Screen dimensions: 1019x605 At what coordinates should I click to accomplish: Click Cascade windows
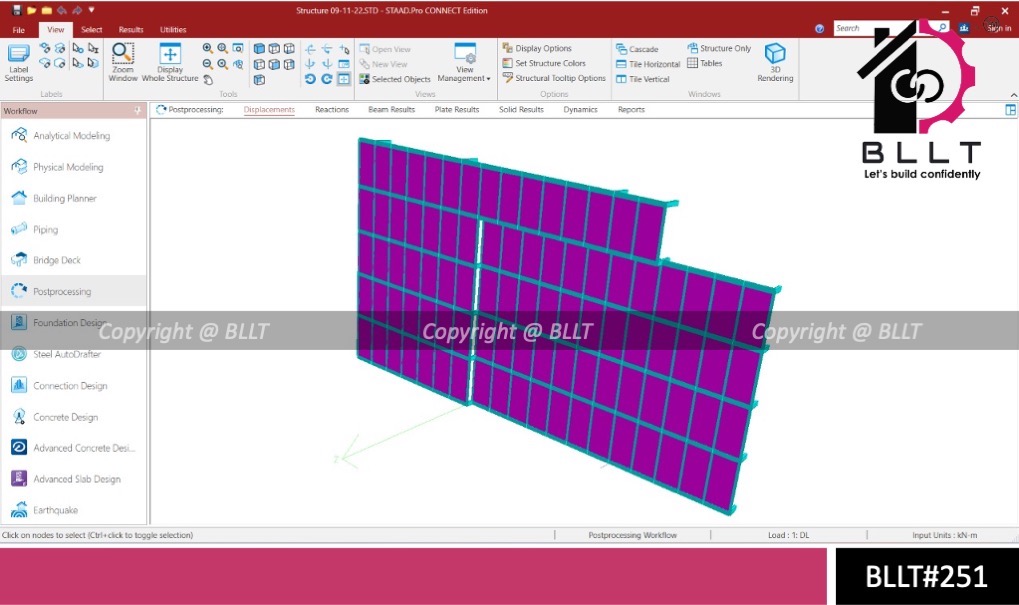[x=637, y=49]
